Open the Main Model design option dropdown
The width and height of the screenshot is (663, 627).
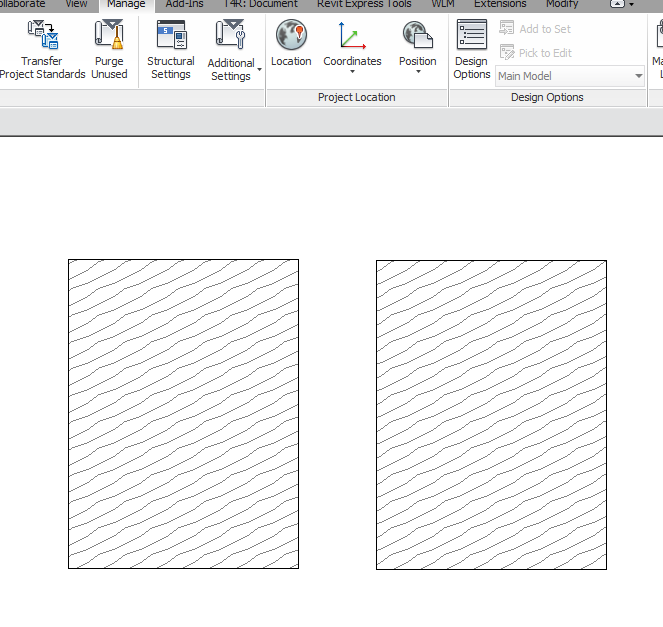[570, 76]
